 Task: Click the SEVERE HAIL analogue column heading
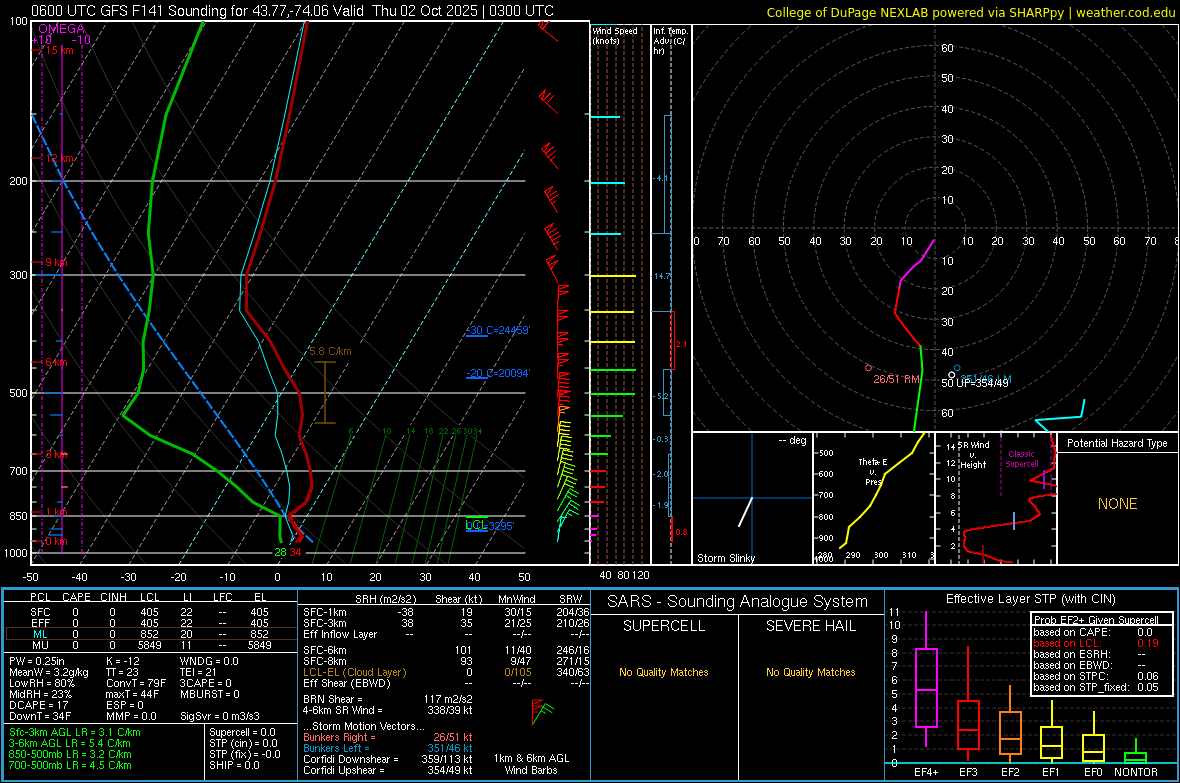point(810,626)
